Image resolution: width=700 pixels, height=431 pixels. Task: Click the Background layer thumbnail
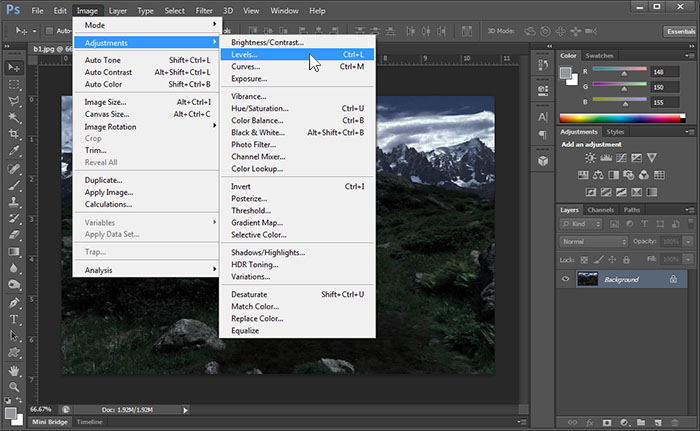(588, 279)
